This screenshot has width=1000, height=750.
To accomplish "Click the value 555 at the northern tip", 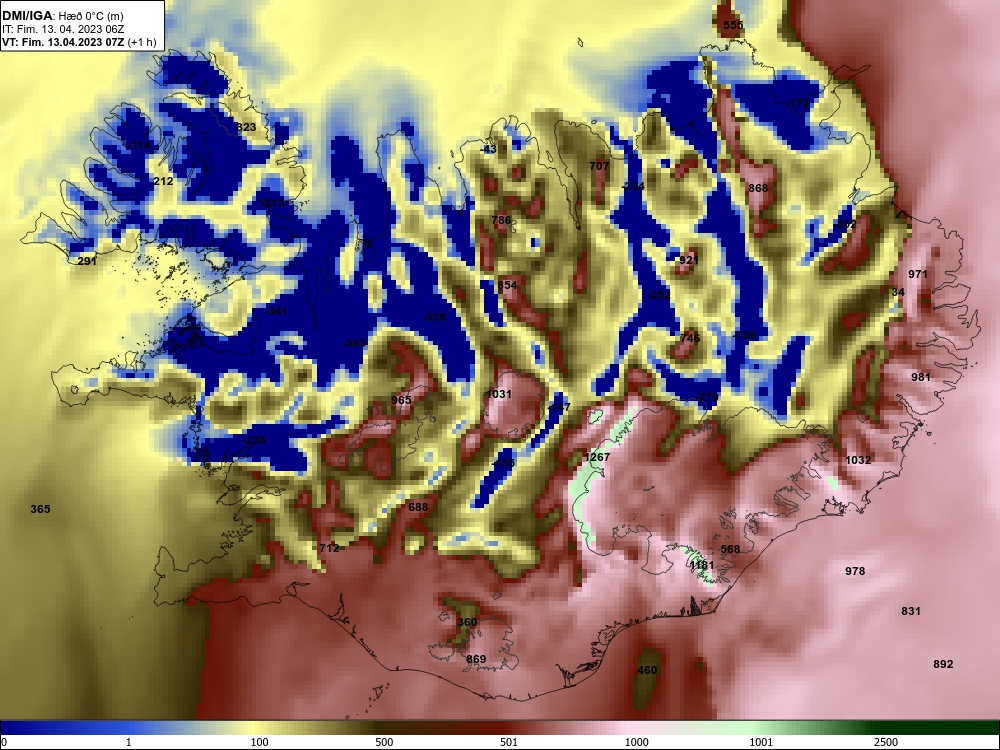I will coord(733,25).
